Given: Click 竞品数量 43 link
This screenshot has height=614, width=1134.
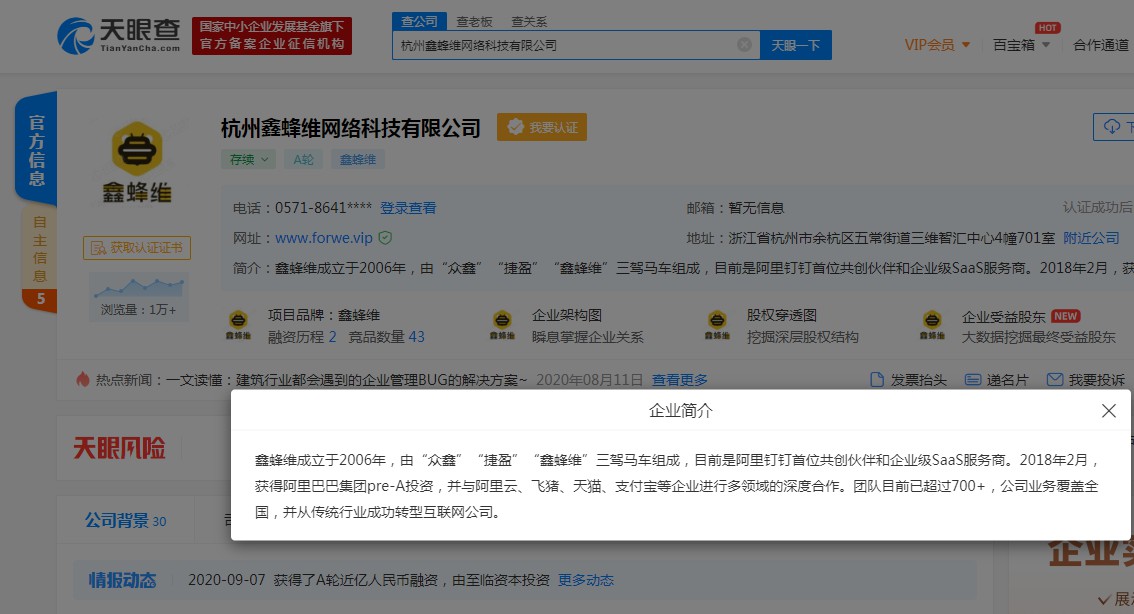Looking at the screenshot, I should tap(386, 337).
